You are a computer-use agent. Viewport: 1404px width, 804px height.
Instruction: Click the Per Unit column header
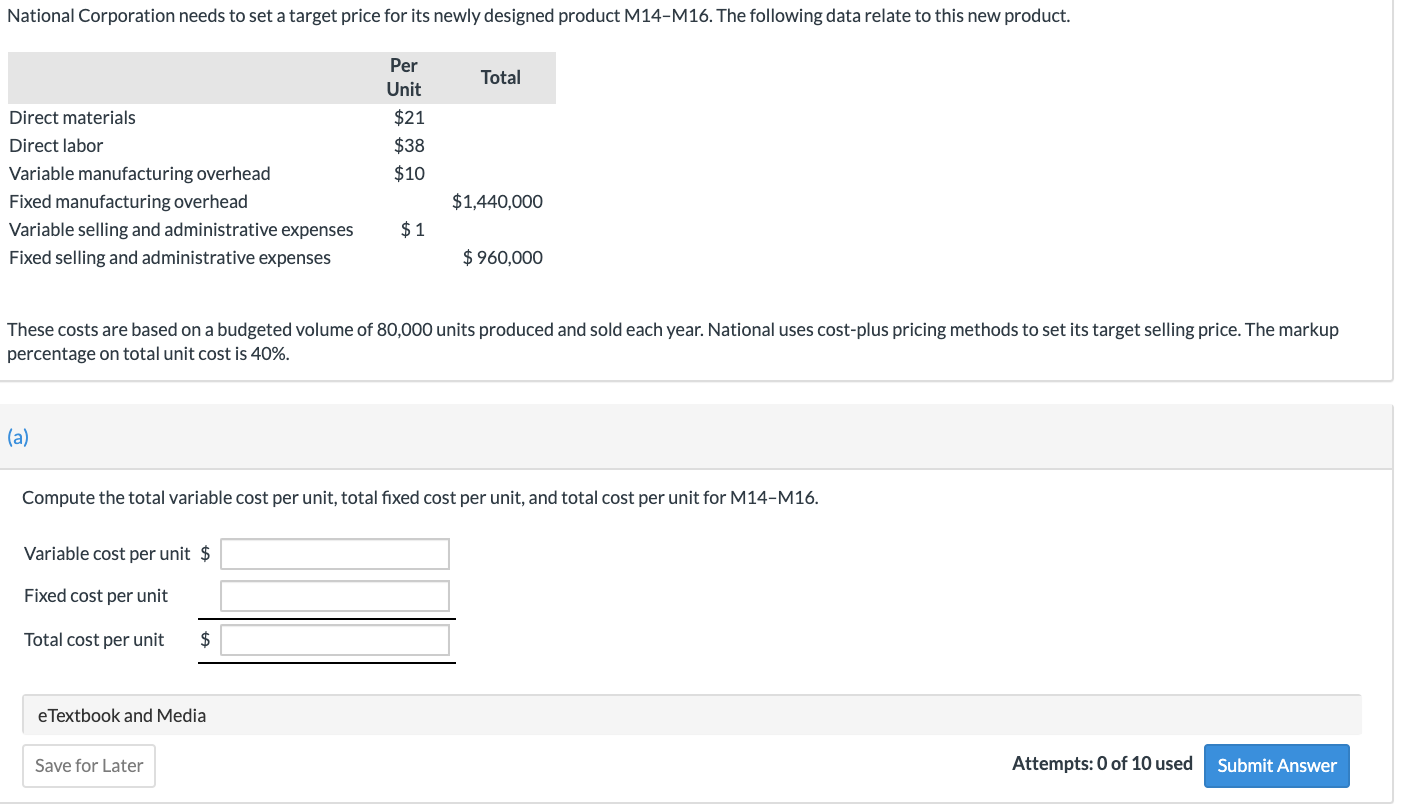click(403, 76)
